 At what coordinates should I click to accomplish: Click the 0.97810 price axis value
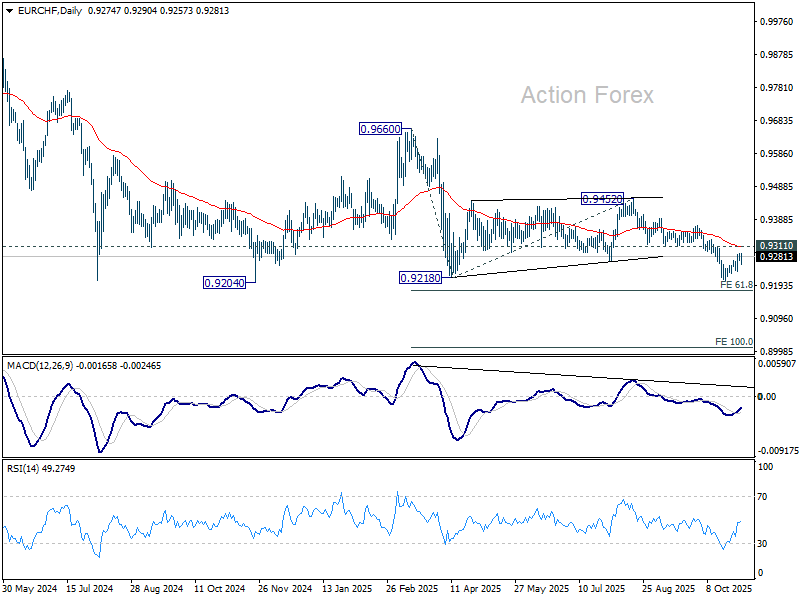777,88
